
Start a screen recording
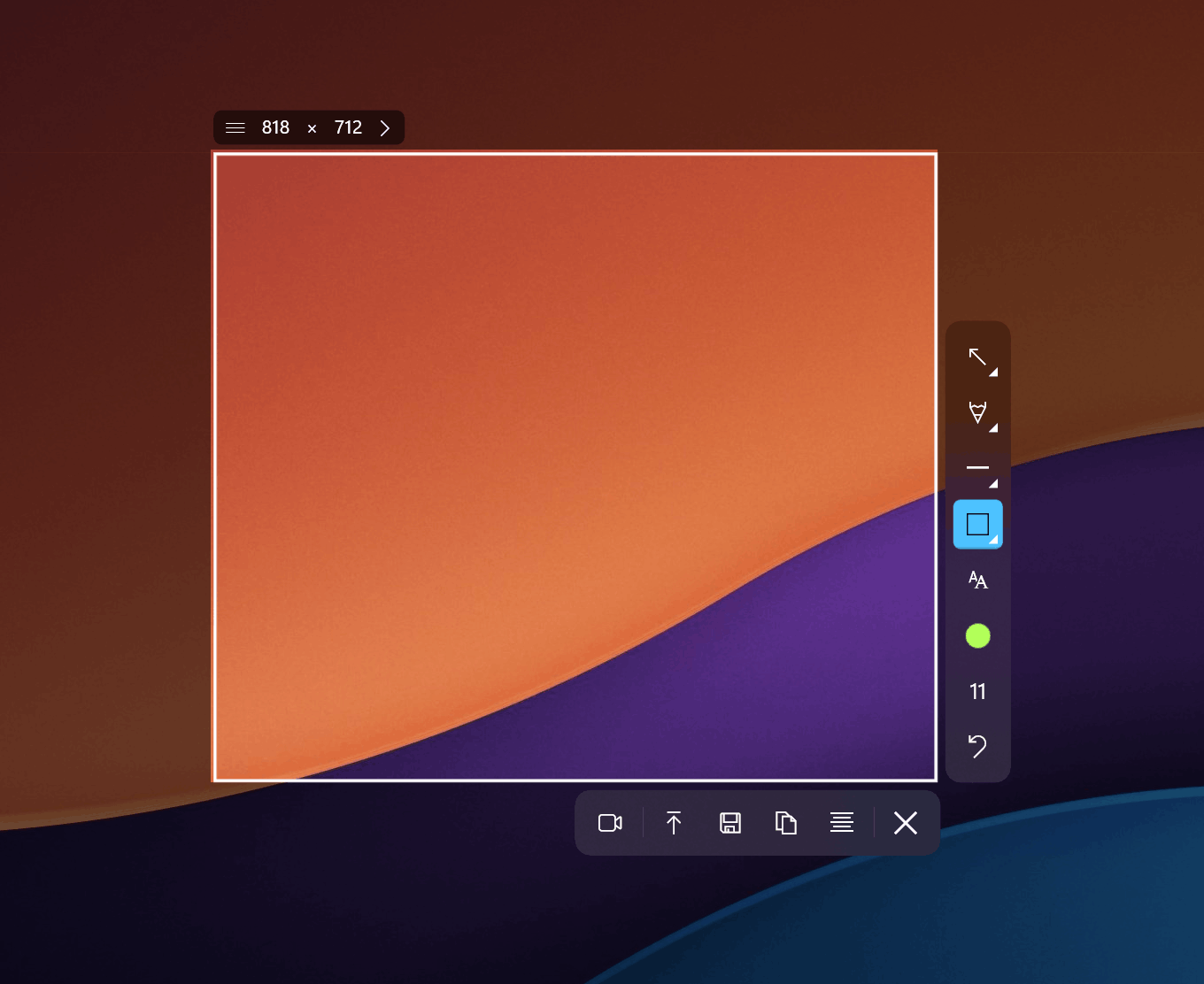pyautogui.click(x=610, y=823)
